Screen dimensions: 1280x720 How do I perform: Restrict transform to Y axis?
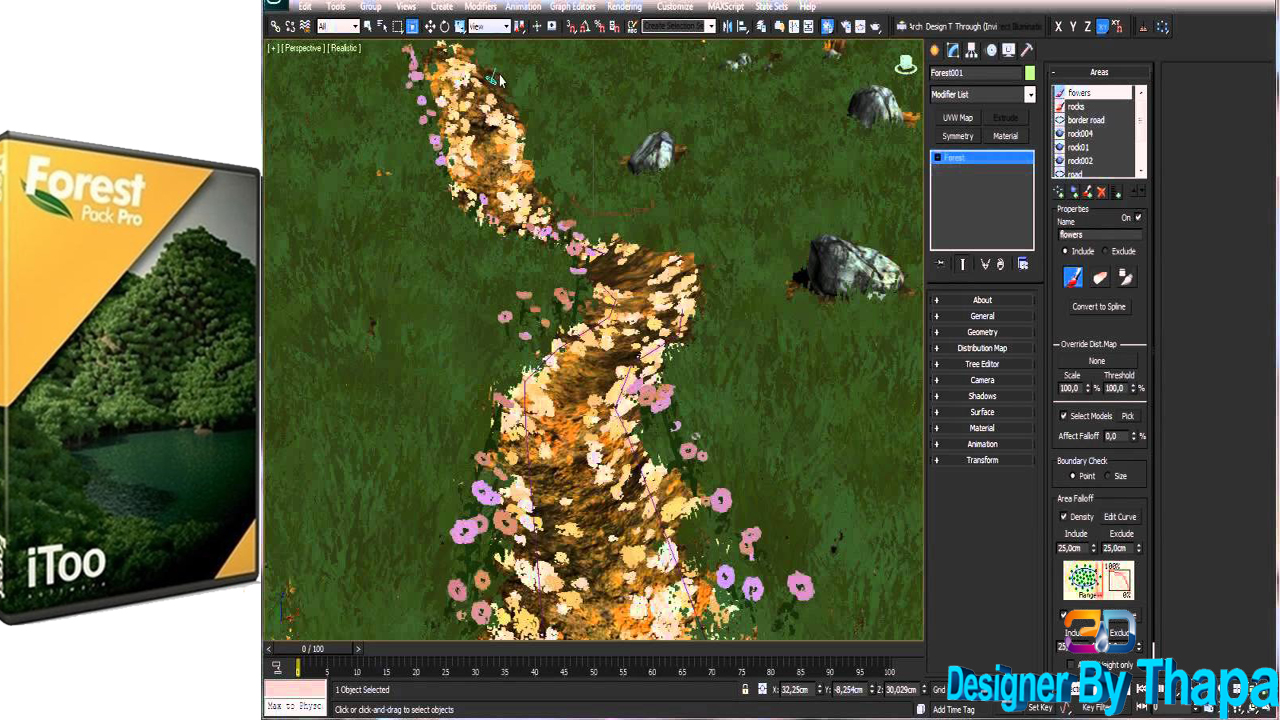[1073, 27]
